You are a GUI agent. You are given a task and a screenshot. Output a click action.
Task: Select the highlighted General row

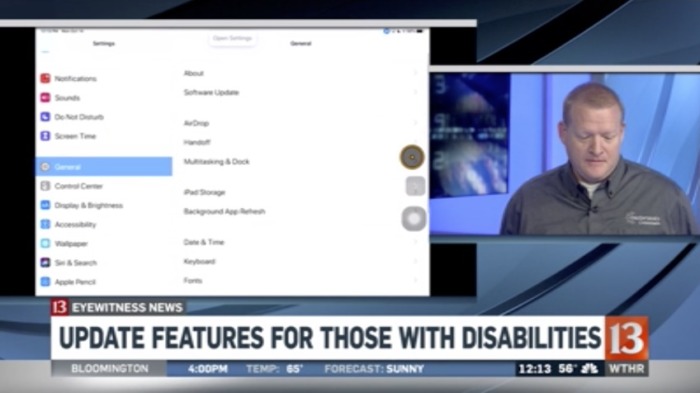point(104,167)
